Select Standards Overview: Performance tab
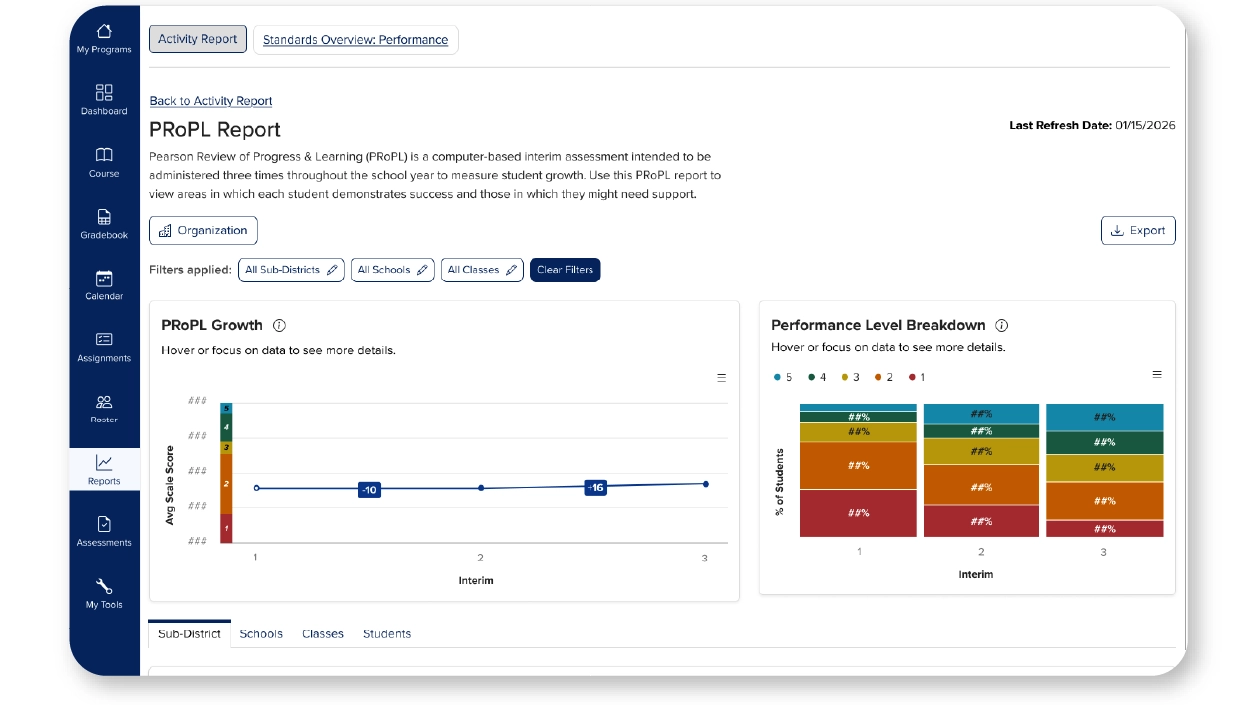 click(355, 40)
